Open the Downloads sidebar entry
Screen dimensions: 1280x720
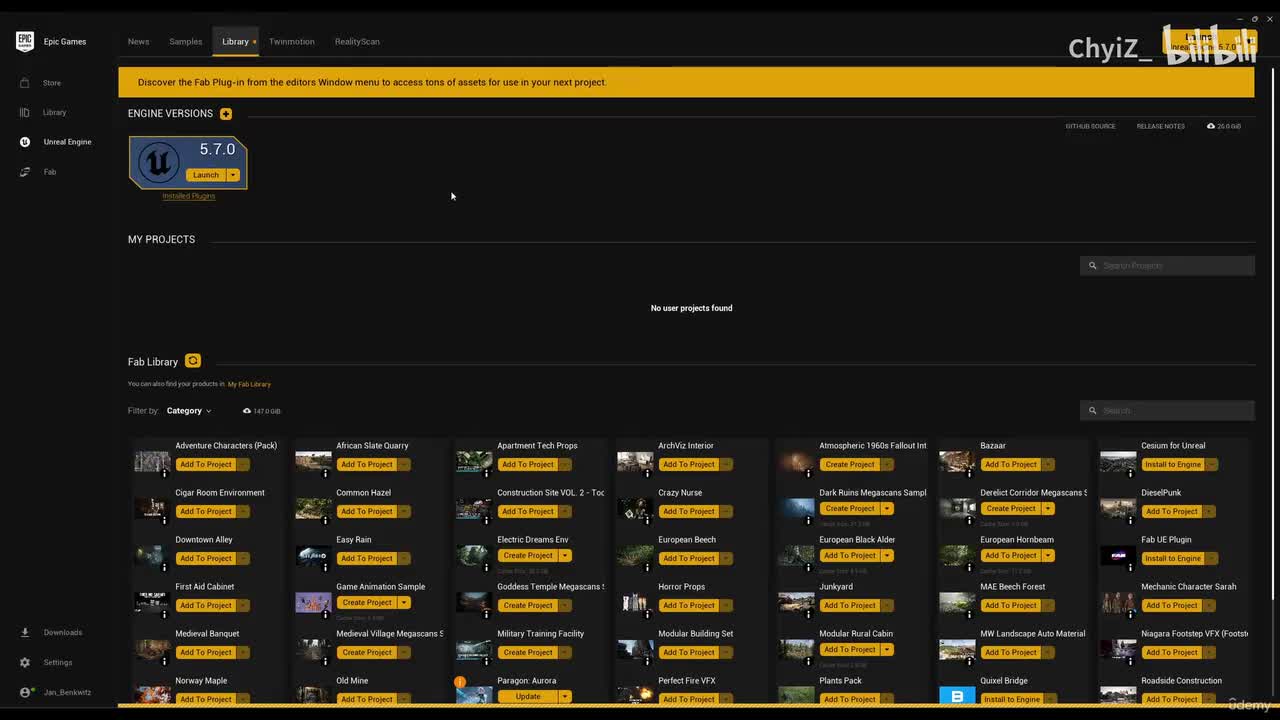pyautogui.click(x=53, y=632)
